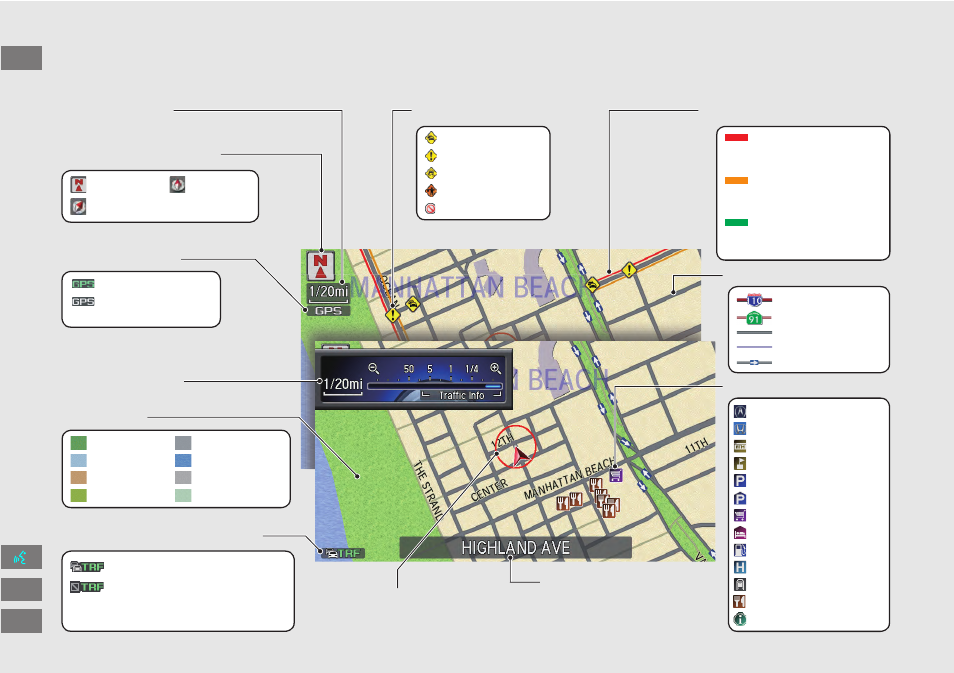Click the 1/20mi scale value in the zoom bar

(x=343, y=384)
